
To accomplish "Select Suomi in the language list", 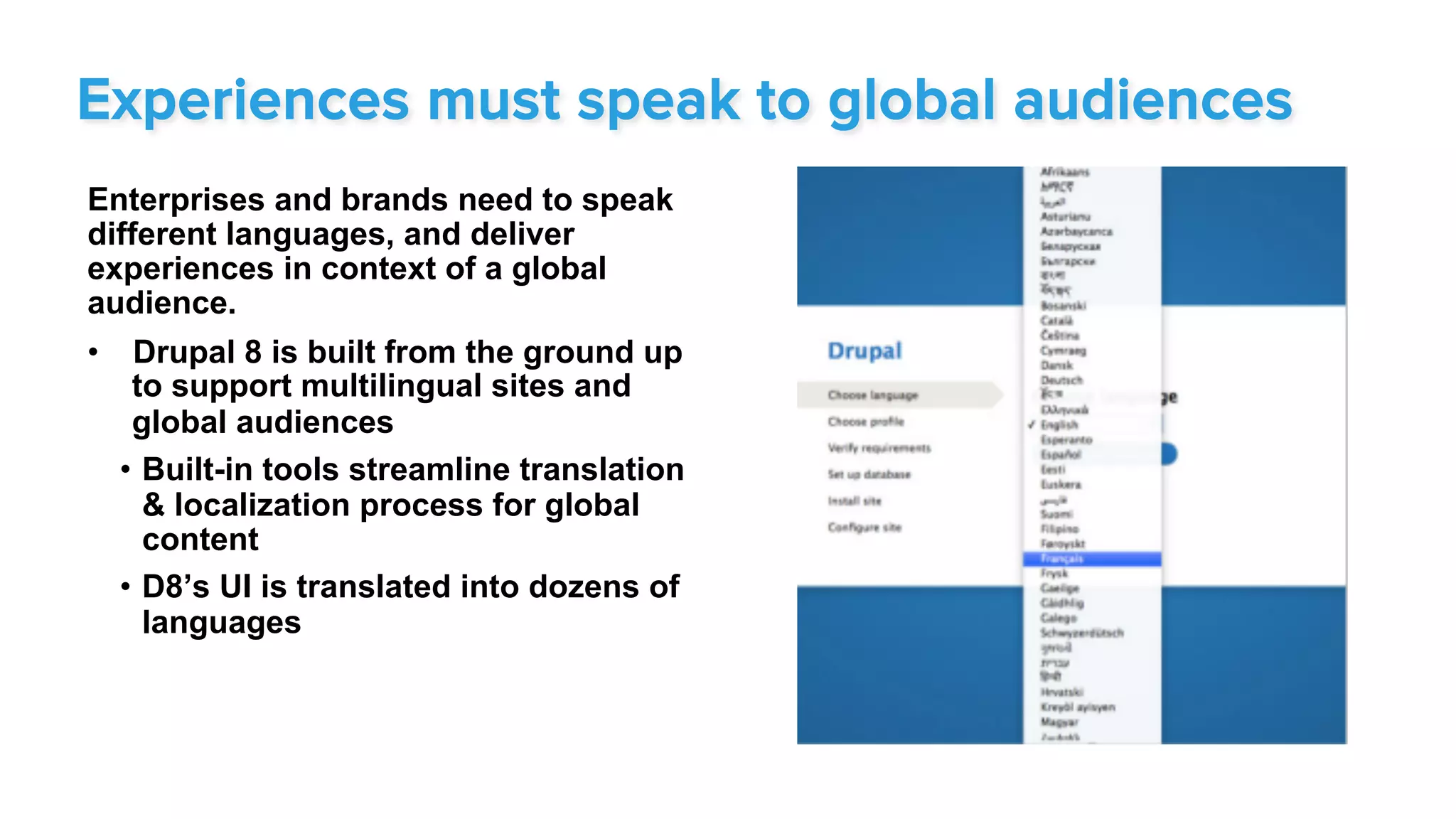I will coord(1056,514).
